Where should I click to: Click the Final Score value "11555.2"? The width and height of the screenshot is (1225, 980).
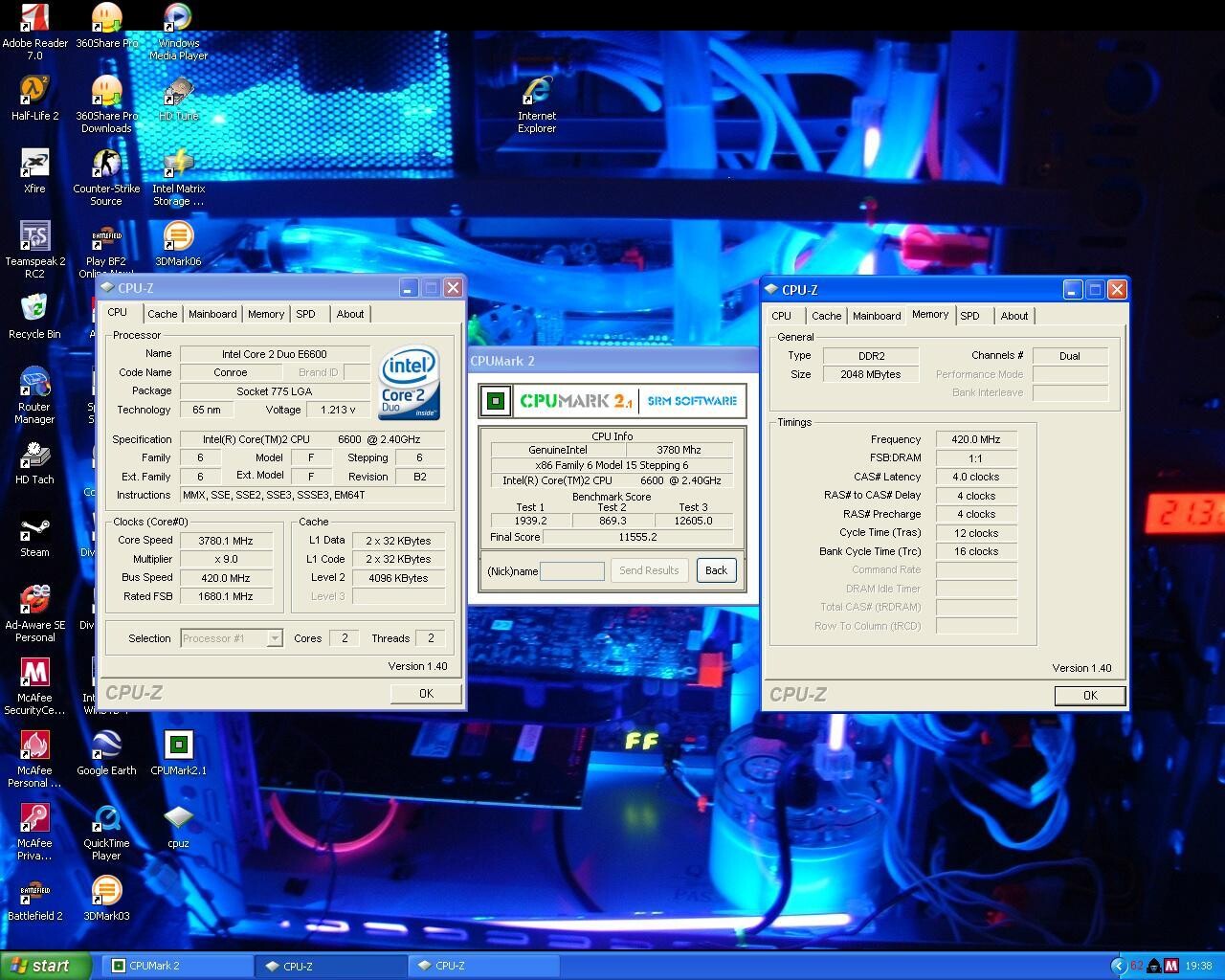click(x=638, y=537)
